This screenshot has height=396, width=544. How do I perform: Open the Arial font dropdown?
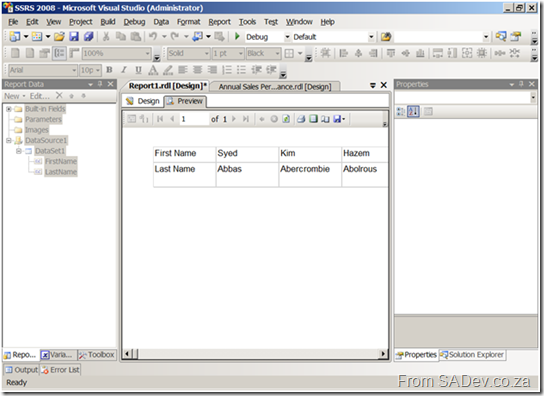pos(74,70)
